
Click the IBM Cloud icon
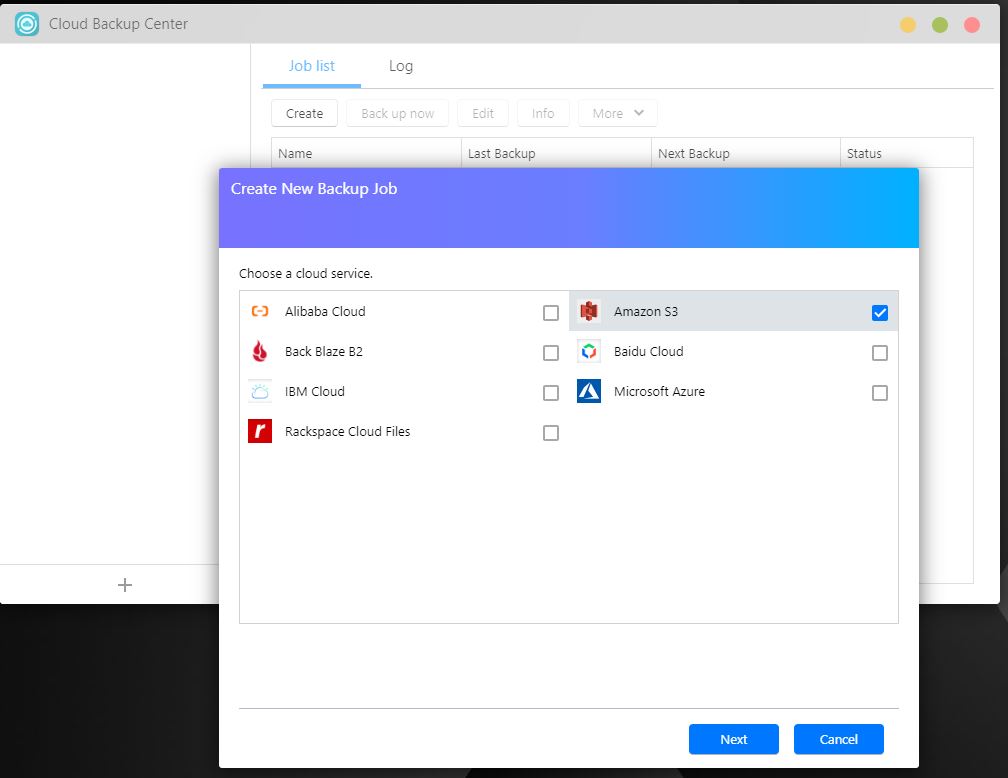click(260, 392)
